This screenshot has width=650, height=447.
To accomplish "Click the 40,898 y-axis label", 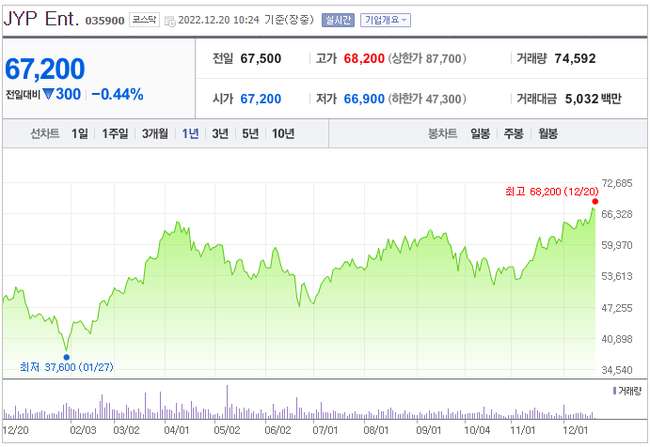I will (x=617, y=339).
